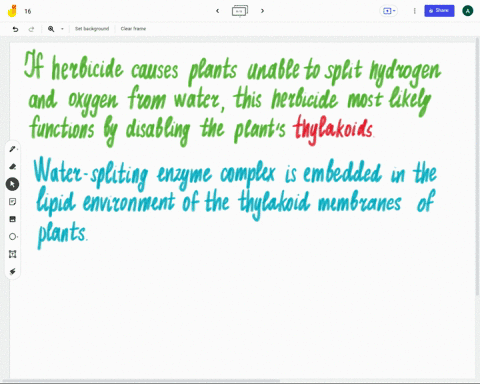The height and width of the screenshot is (384, 480).
Task: Open the present to meeting dropdown
Action: (x=389, y=11)
